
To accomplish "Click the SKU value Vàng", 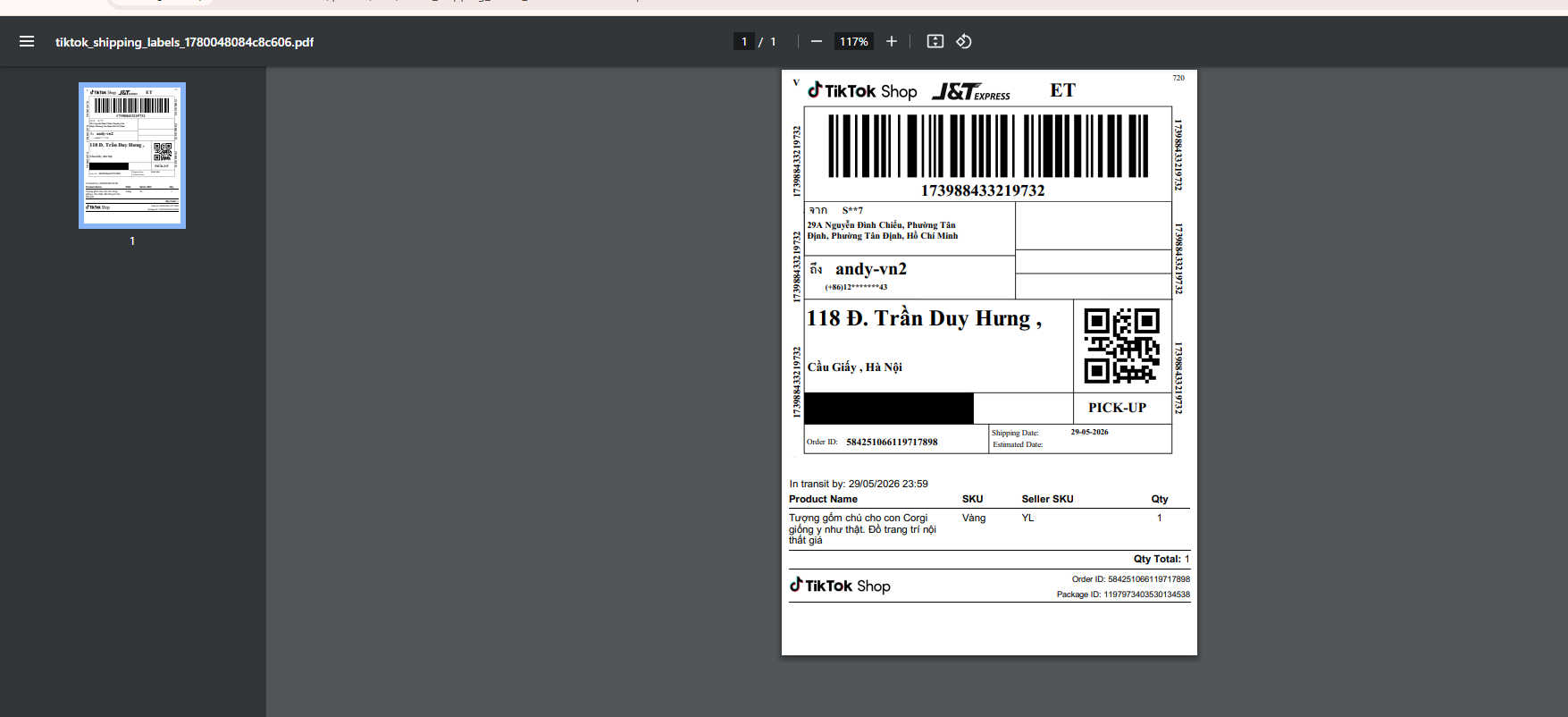I will (974, 518).
